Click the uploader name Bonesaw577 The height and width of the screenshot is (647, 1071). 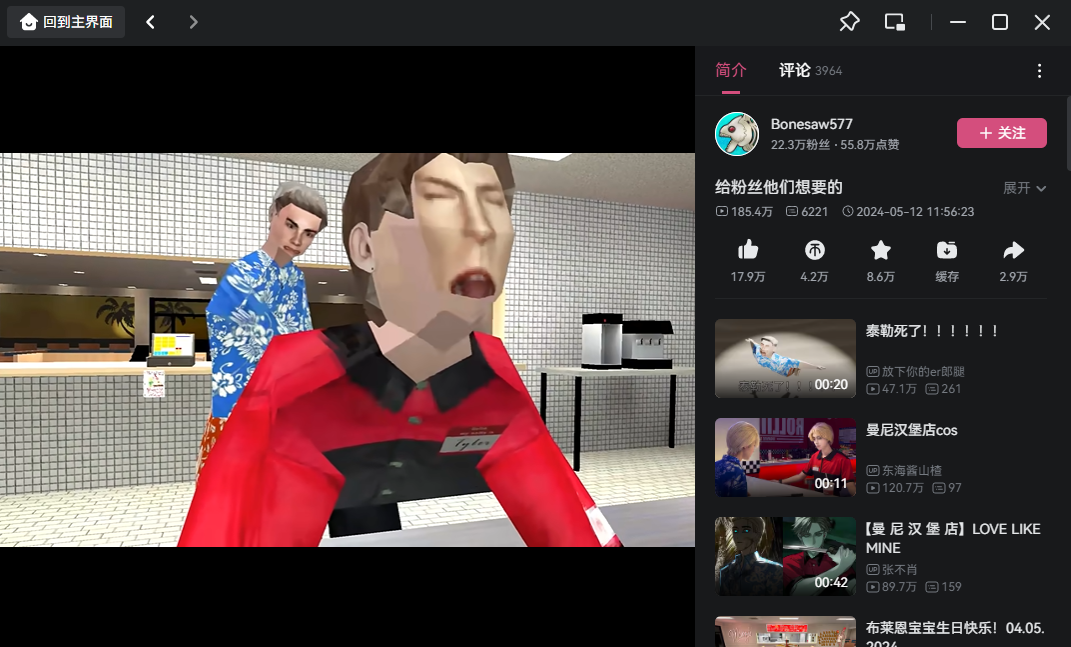[811, 124]
